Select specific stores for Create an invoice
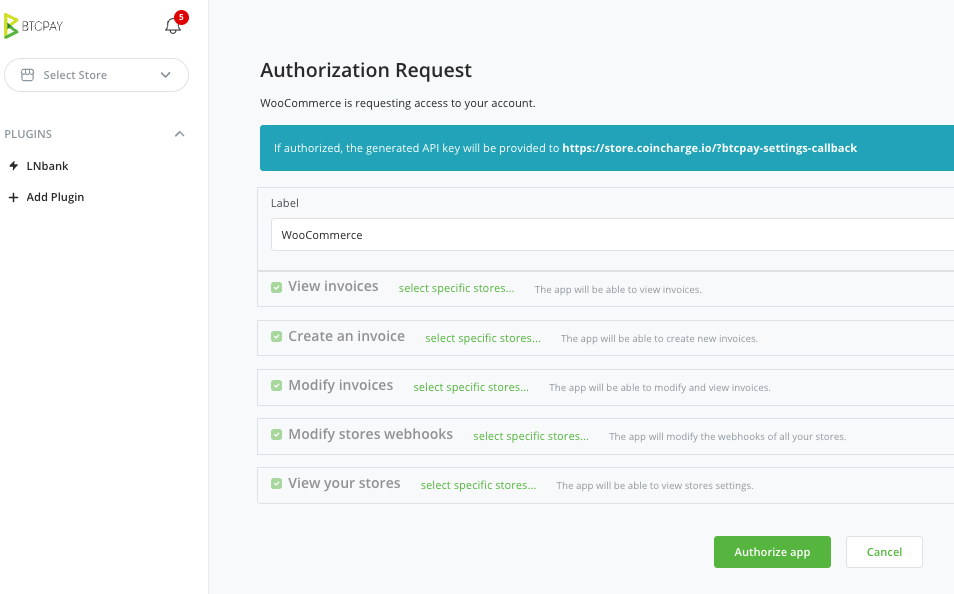 482,338
